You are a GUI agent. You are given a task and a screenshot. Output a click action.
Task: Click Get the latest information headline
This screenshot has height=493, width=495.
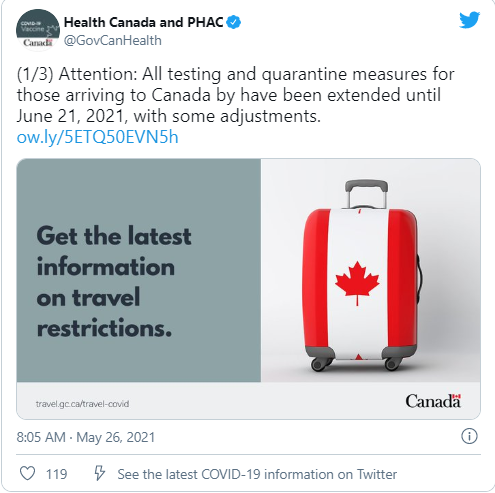coord(114,282)
